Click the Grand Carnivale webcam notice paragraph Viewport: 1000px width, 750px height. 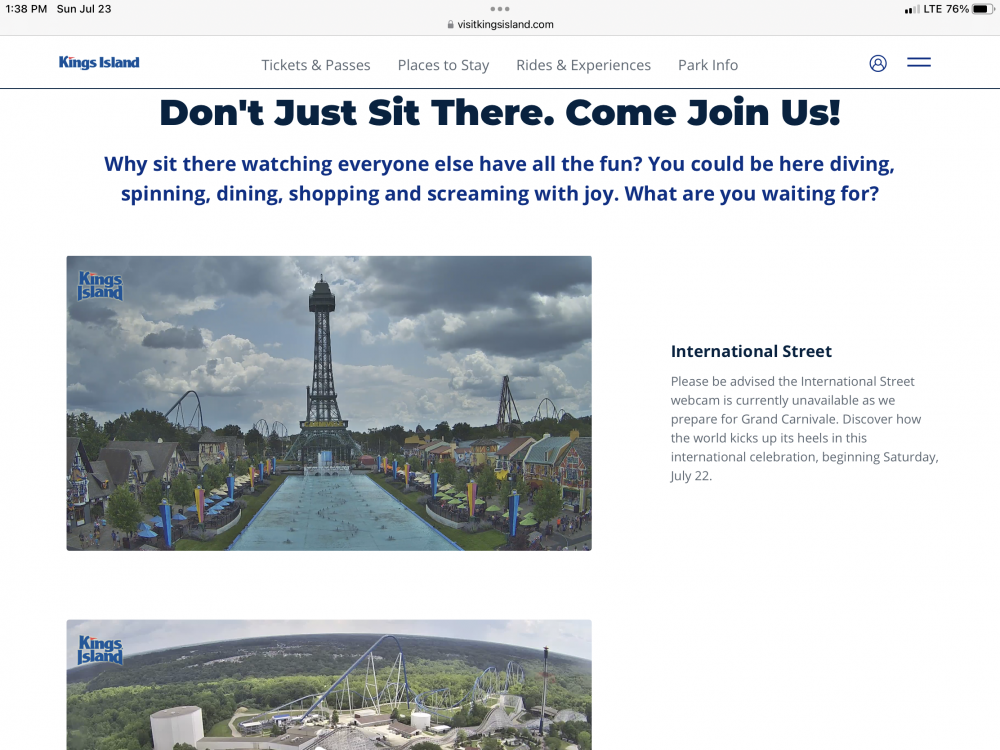click(804, 428)
